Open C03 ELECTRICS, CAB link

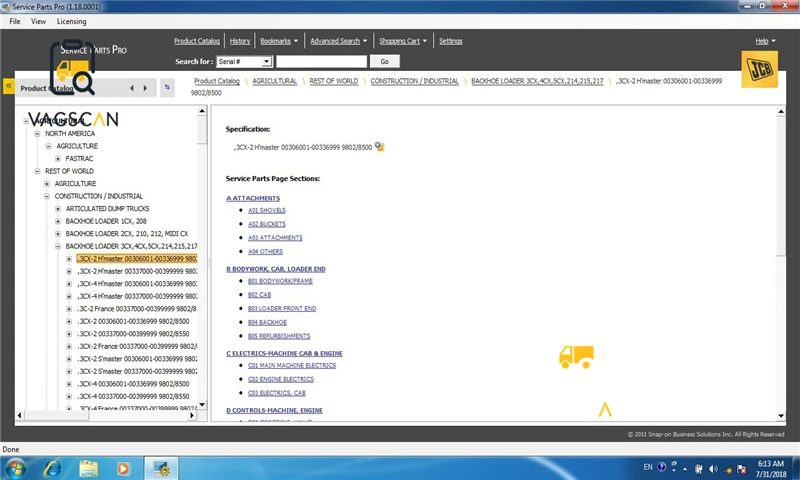(x=277, y=393)
